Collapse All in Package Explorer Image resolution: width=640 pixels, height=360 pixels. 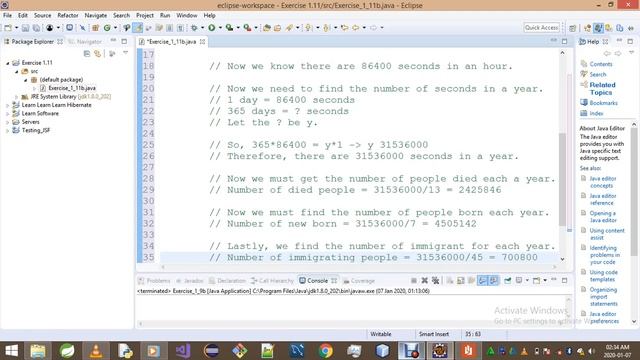87,53
